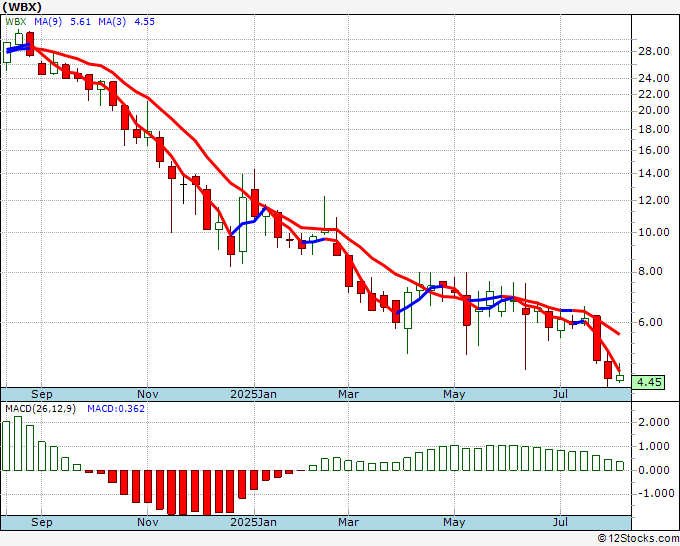Click Jul on the MACD panel time axis
The width and height of the screenshot is (680, 546).
[x=560, y=522]
